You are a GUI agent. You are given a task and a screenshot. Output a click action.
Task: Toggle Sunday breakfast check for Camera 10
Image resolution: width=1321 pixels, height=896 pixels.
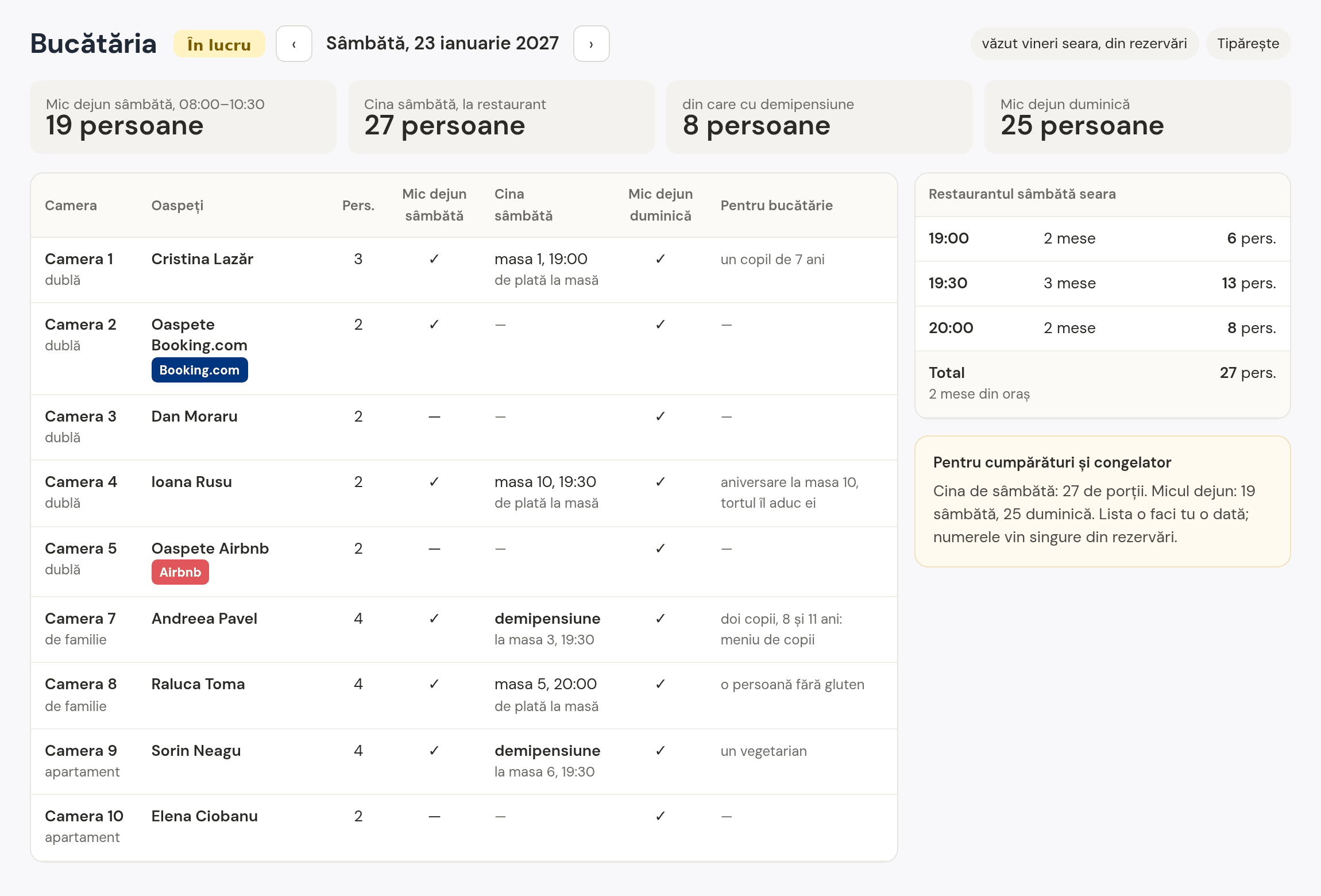660,816
